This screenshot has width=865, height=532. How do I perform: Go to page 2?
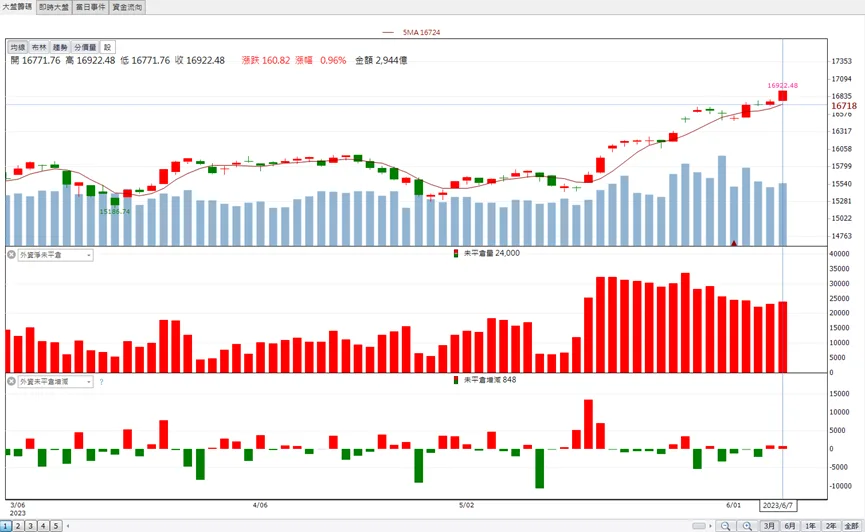point(18,526)
